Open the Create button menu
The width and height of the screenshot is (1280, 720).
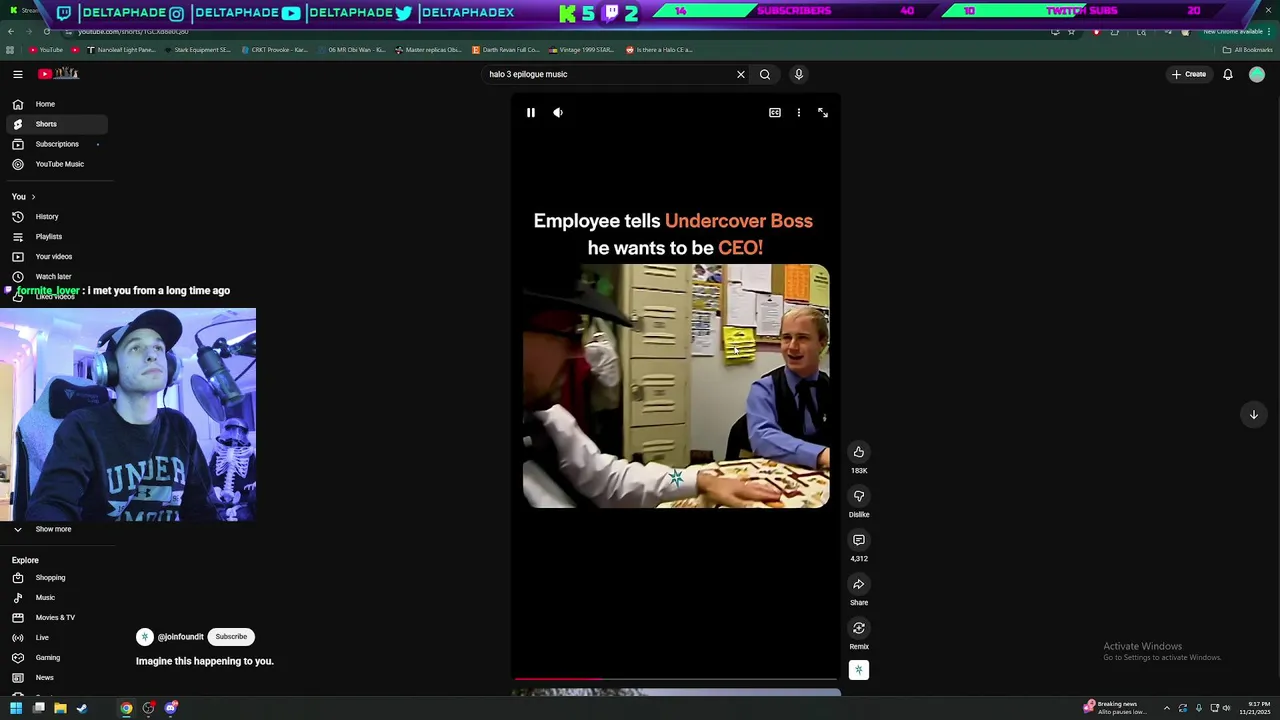(1189, 74)
